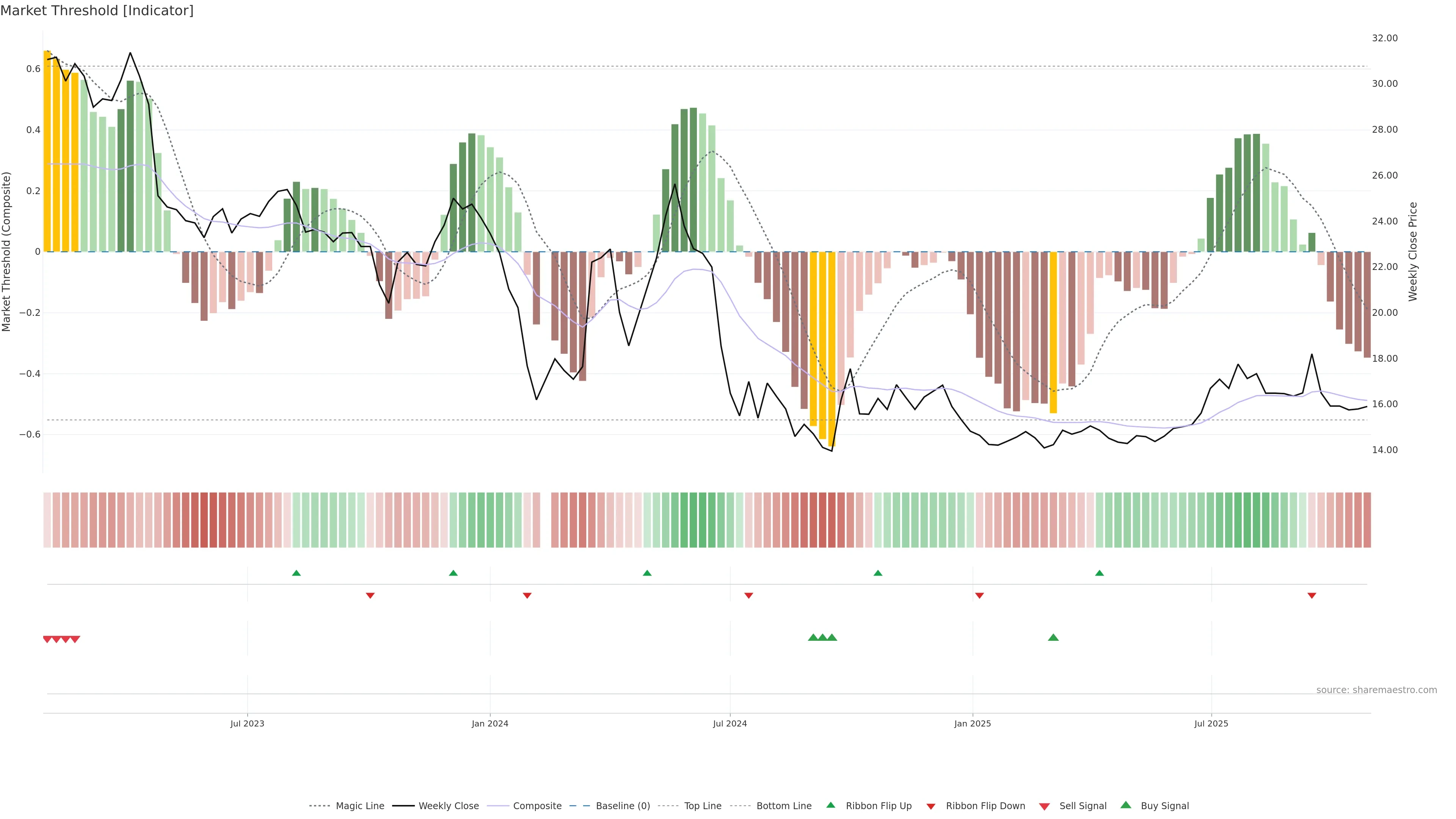Click the Weekly Close Price axis title

pos(1412,251)
